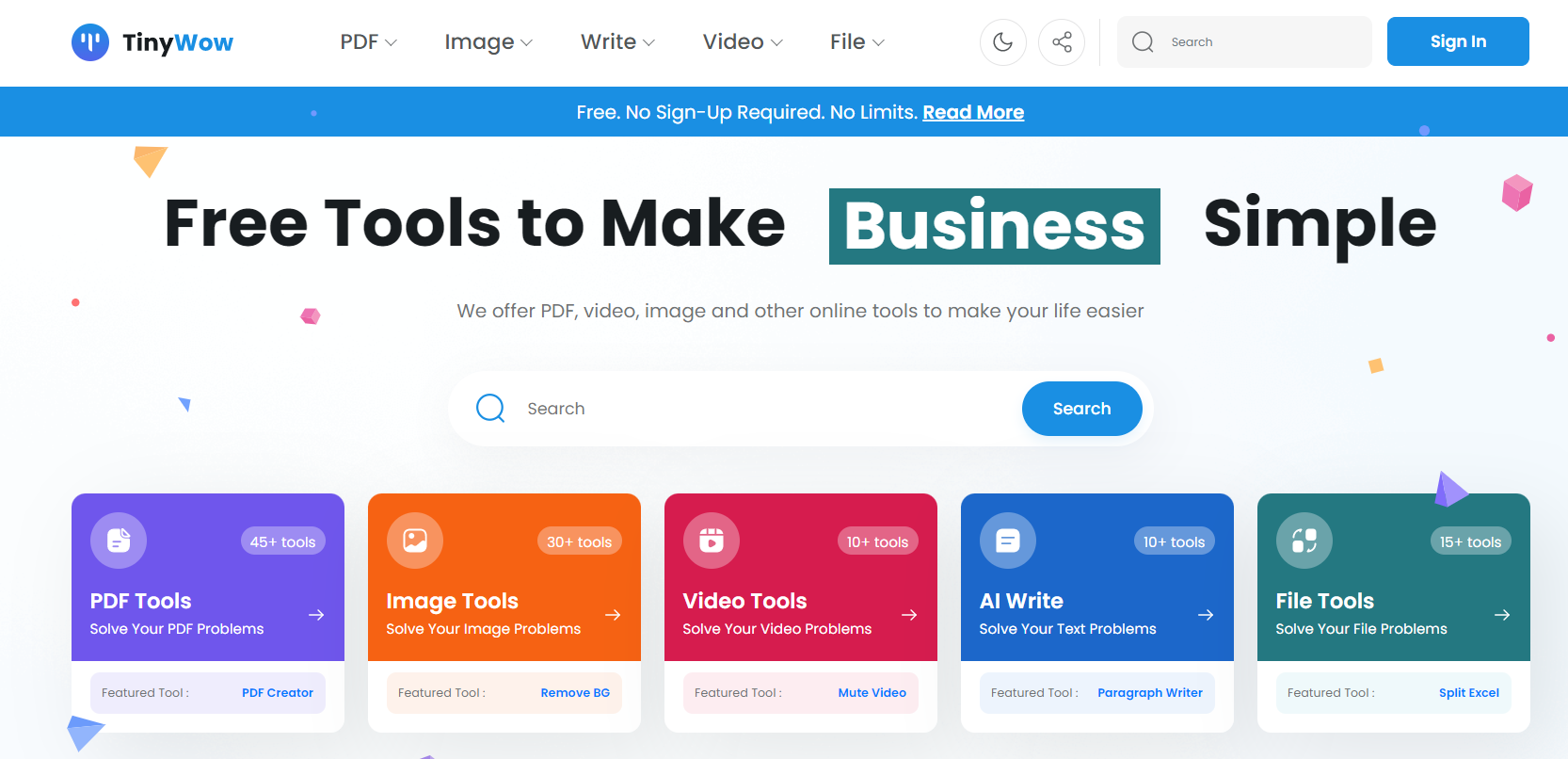Click the AI Write text icon

(x=1008, y=541)
